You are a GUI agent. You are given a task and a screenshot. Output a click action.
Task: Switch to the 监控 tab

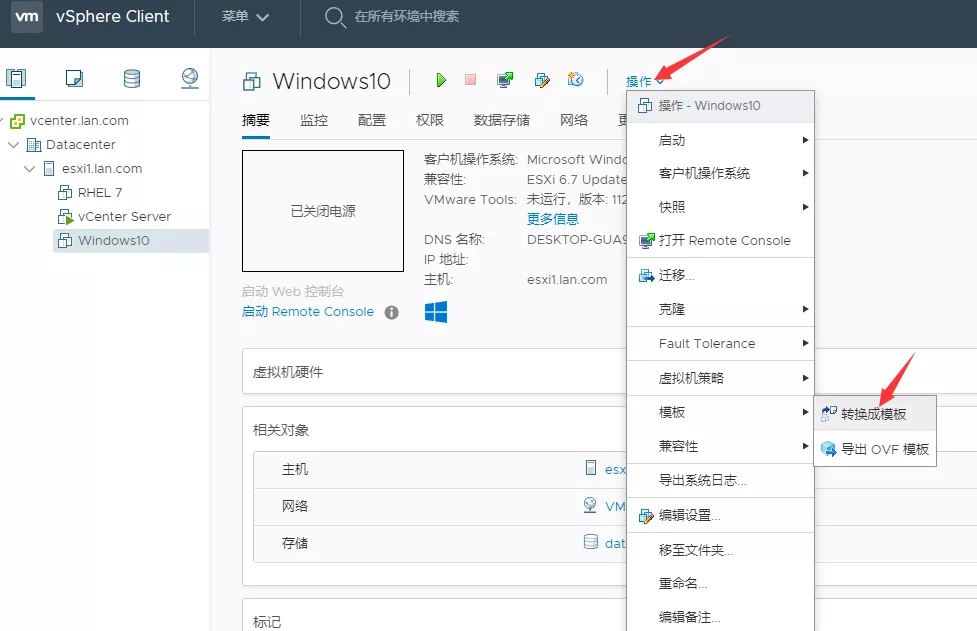[x=314, y=120]
